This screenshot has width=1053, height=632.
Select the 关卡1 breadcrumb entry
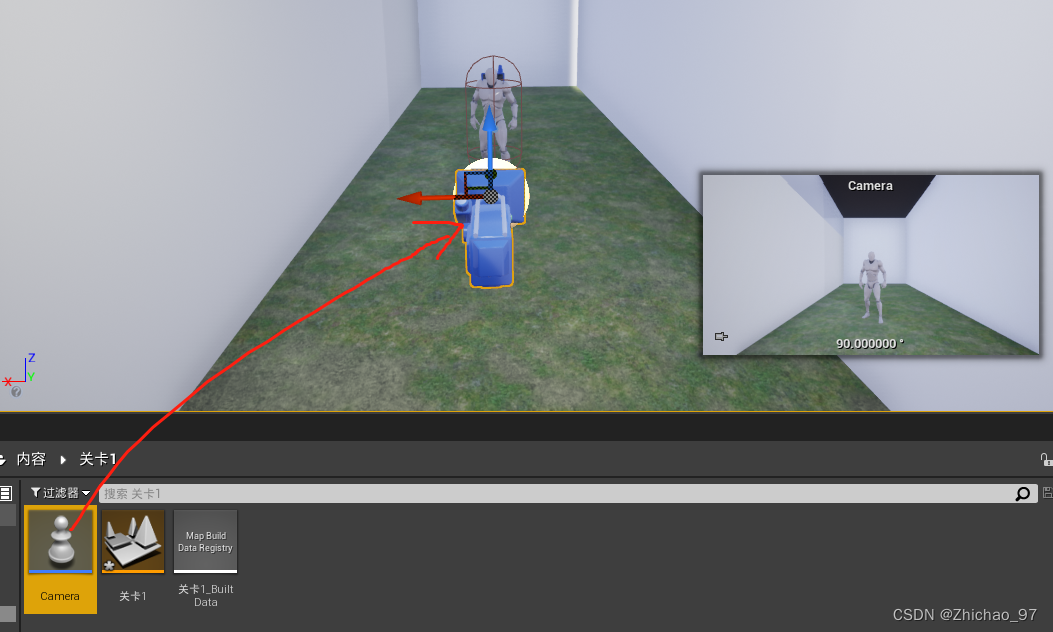click(97, 459)
